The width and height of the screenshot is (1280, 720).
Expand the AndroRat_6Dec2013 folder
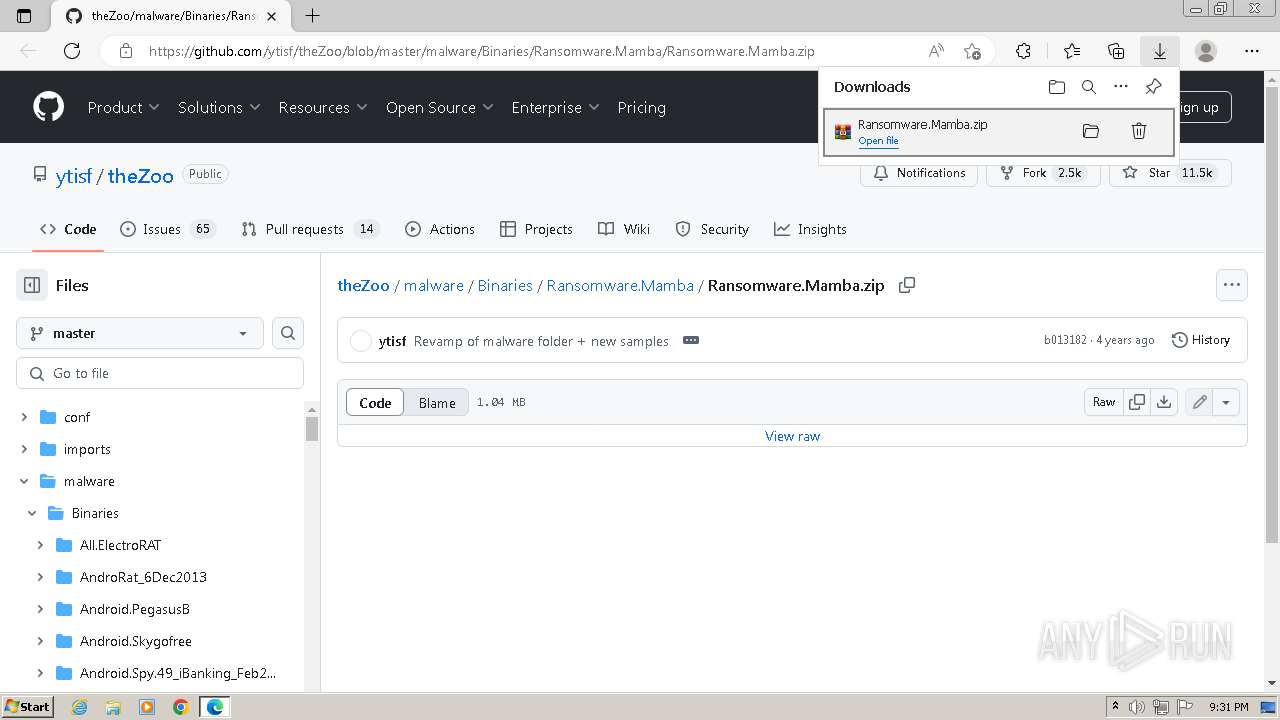40,577
